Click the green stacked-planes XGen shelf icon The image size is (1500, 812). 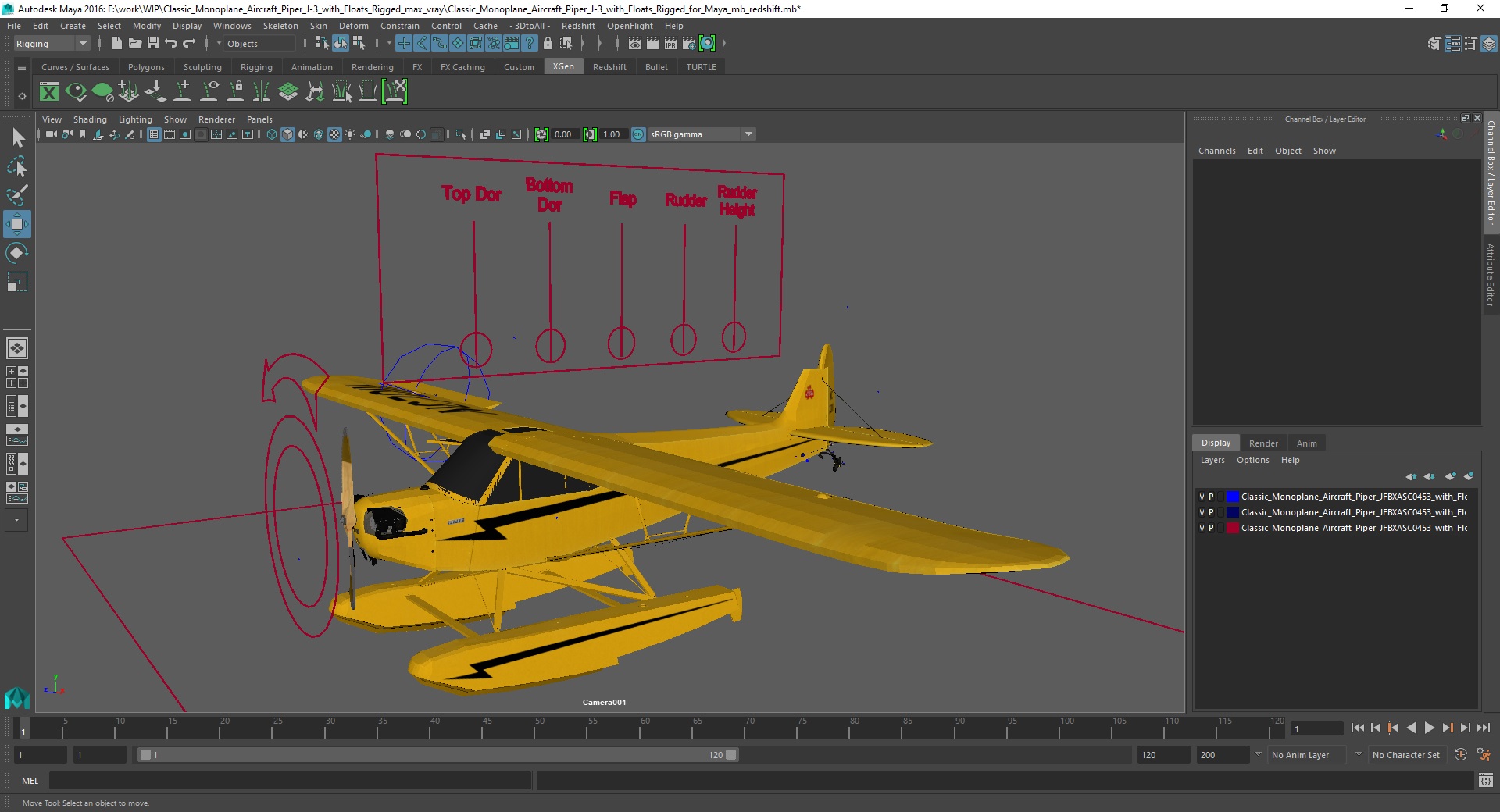pyautogui.click(x=288, y=92)
